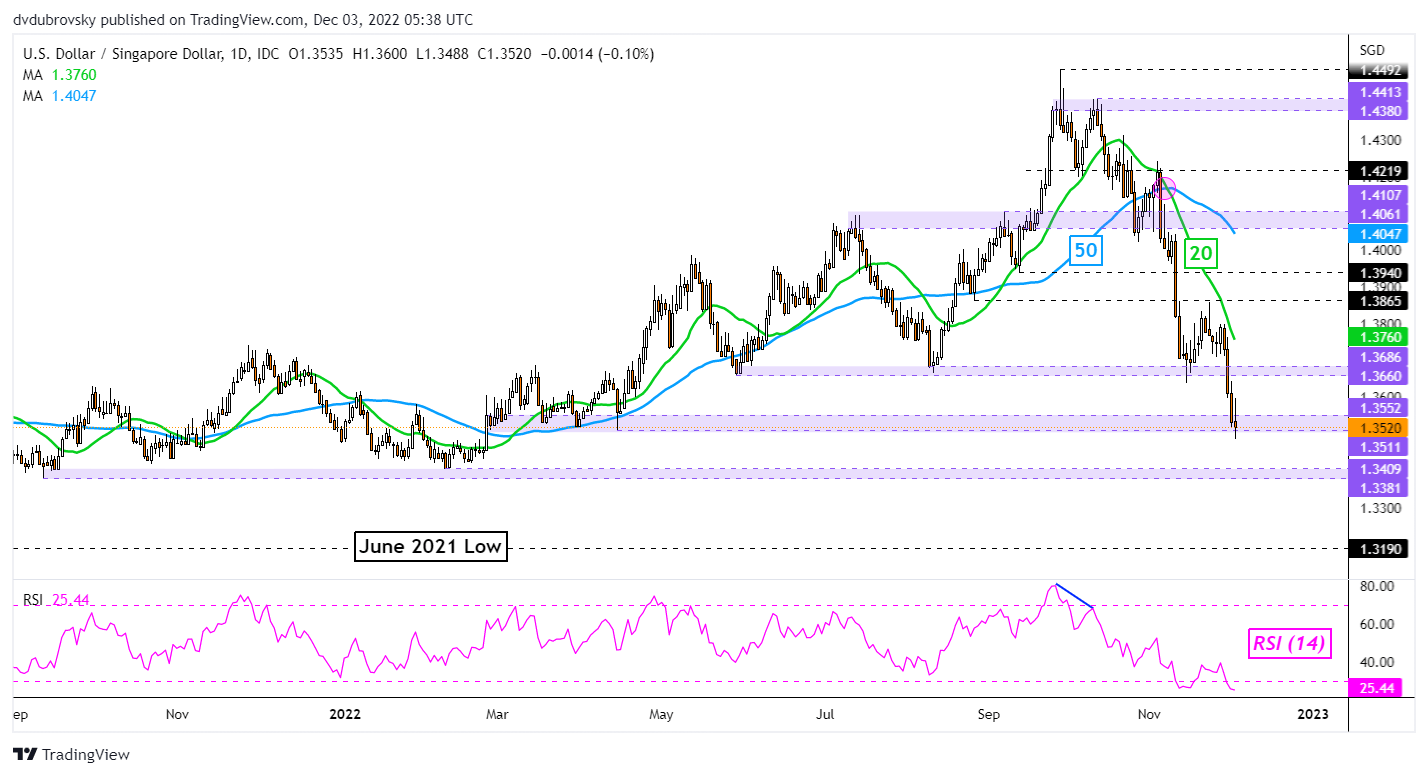This screenshot has width=1428, height=776.
Task: Click the 1.4300 price scale value
Action: point(1380,141)
